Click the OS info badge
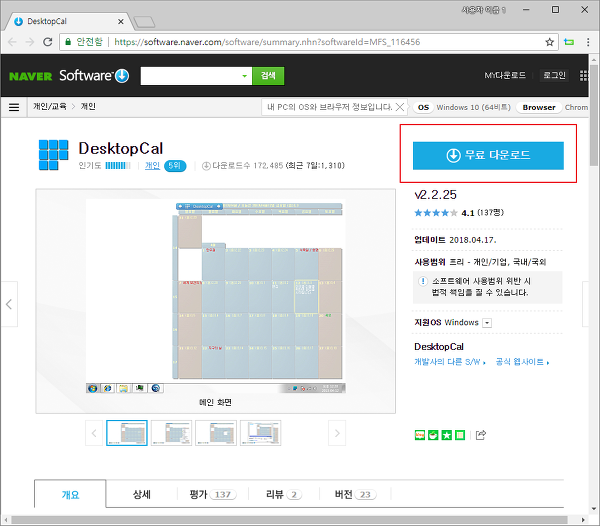Screen dimensions: 600x526 pos(423,107)
